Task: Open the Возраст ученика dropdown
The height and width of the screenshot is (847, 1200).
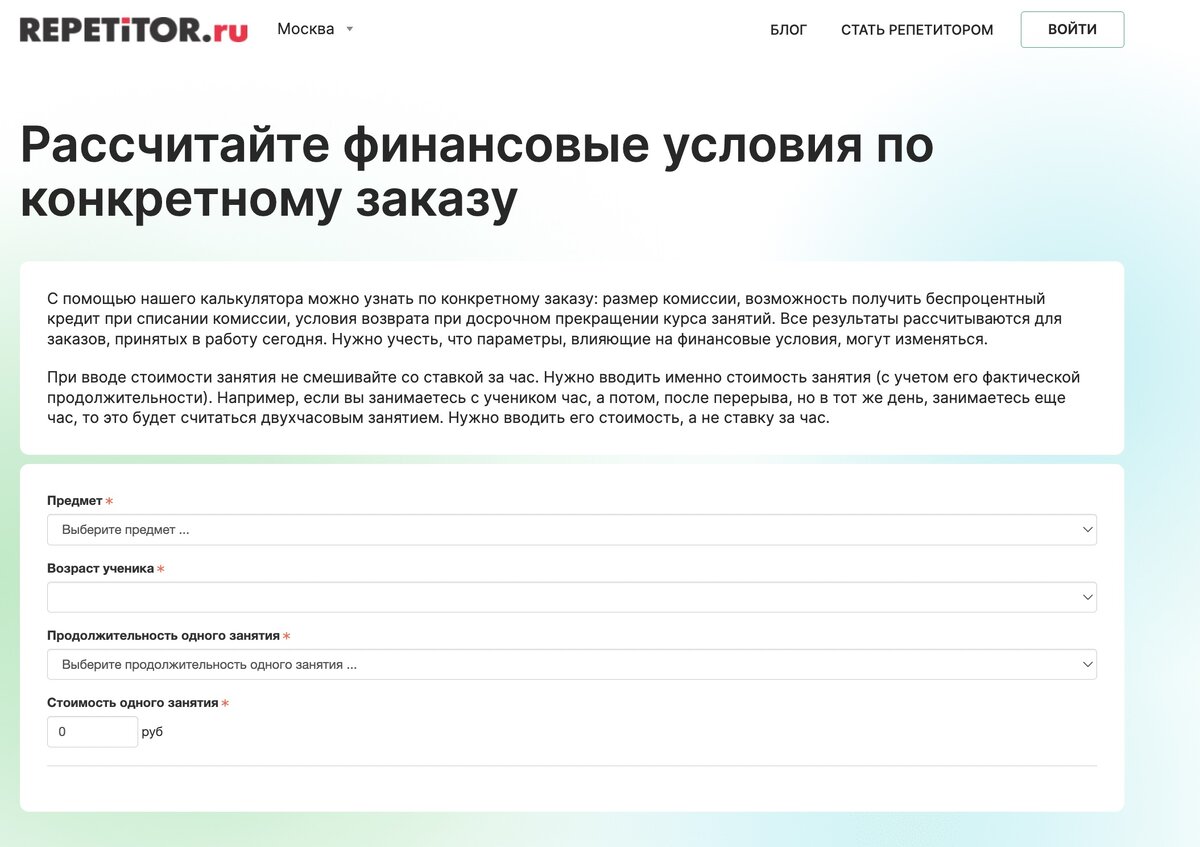Action: coord(572,597)
